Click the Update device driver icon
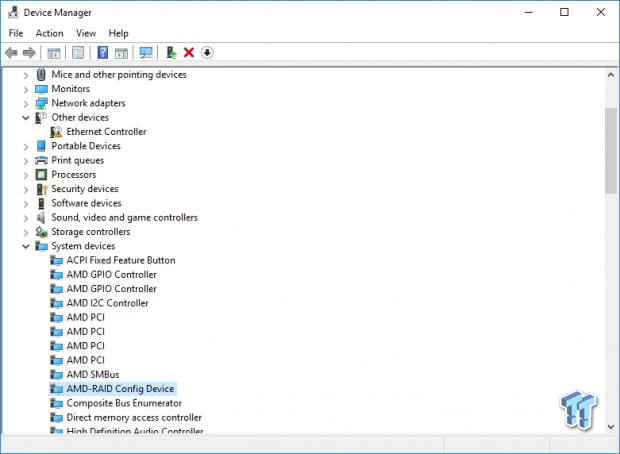 [x=171, y=53]
